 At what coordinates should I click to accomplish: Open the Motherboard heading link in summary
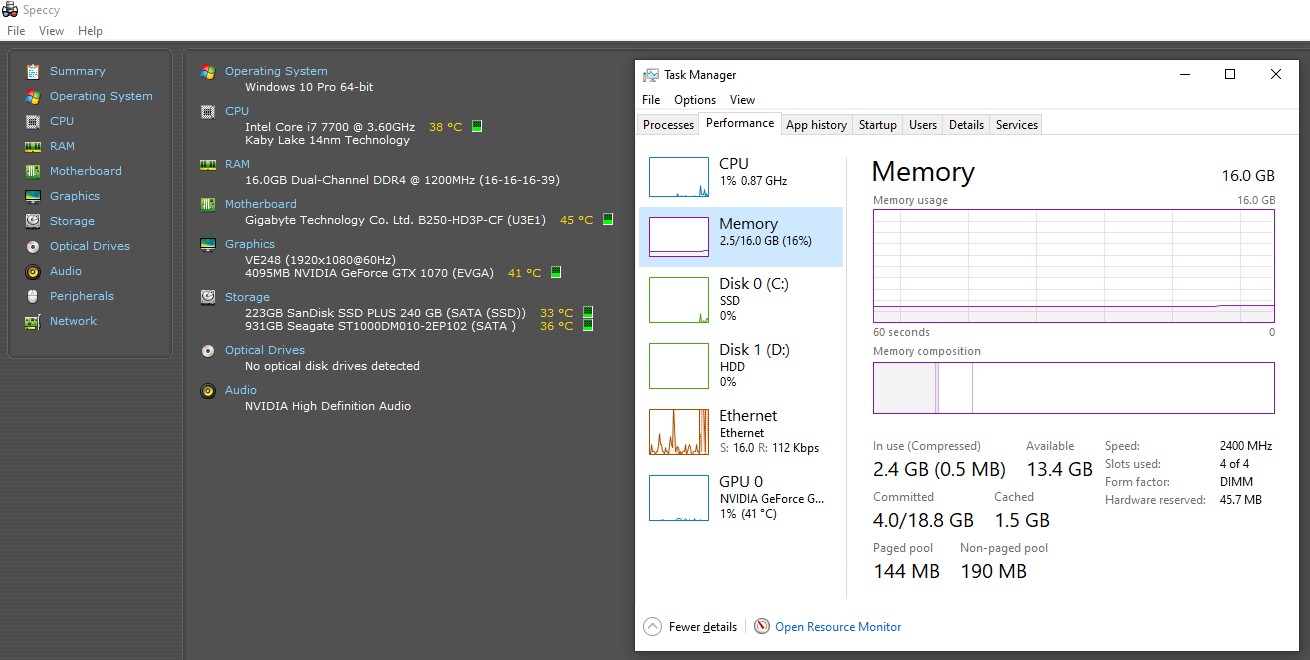pyautogui.click(x=261, y=204)
